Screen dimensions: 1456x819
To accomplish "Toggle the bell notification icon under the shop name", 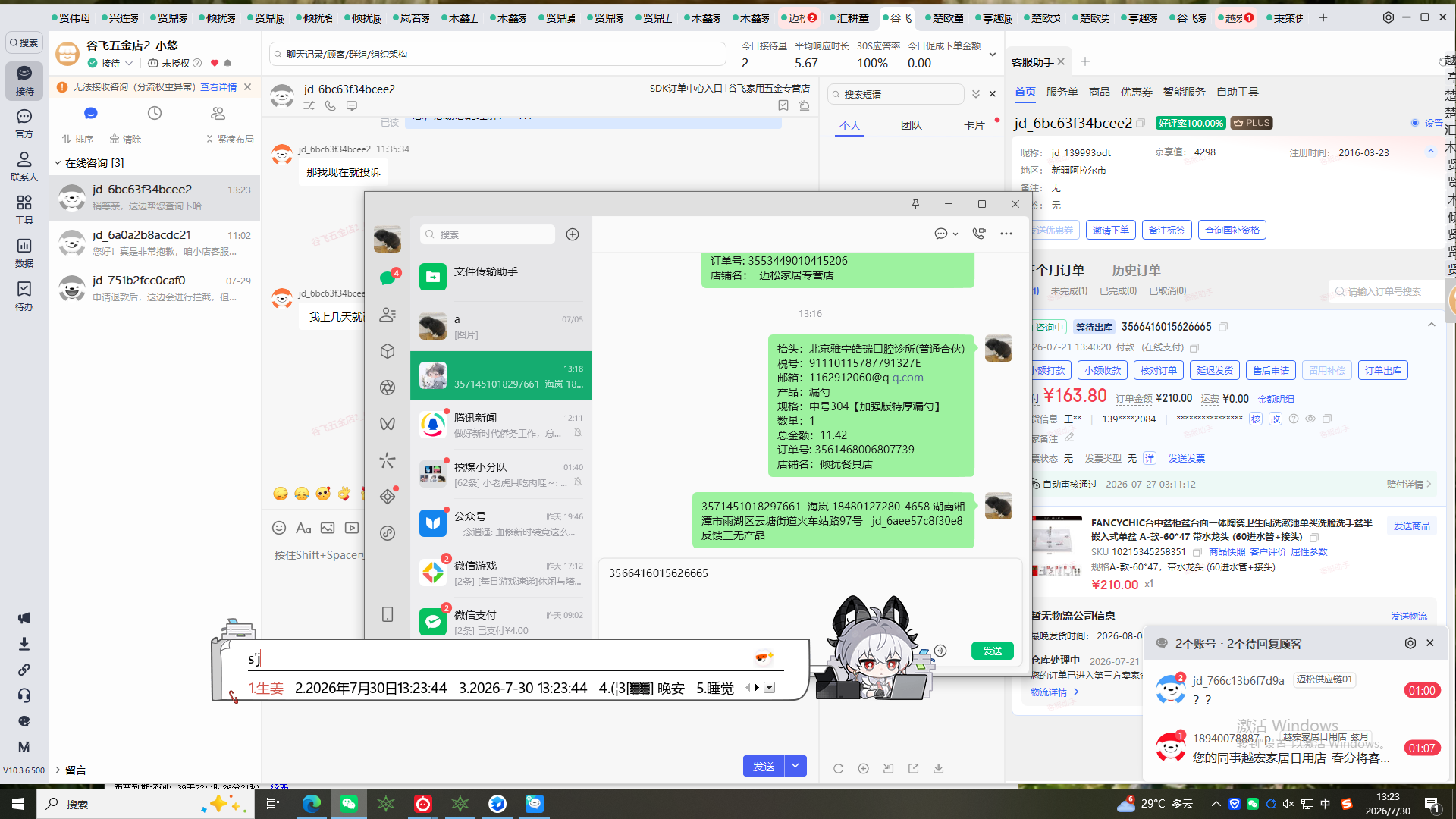I will (227, 64).
